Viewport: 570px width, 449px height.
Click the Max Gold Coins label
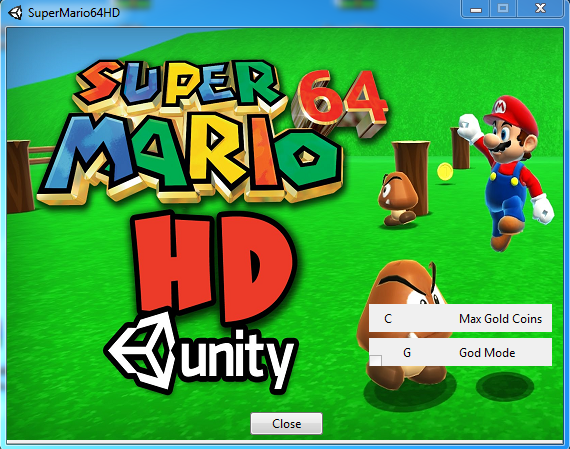tap(500, 319)
